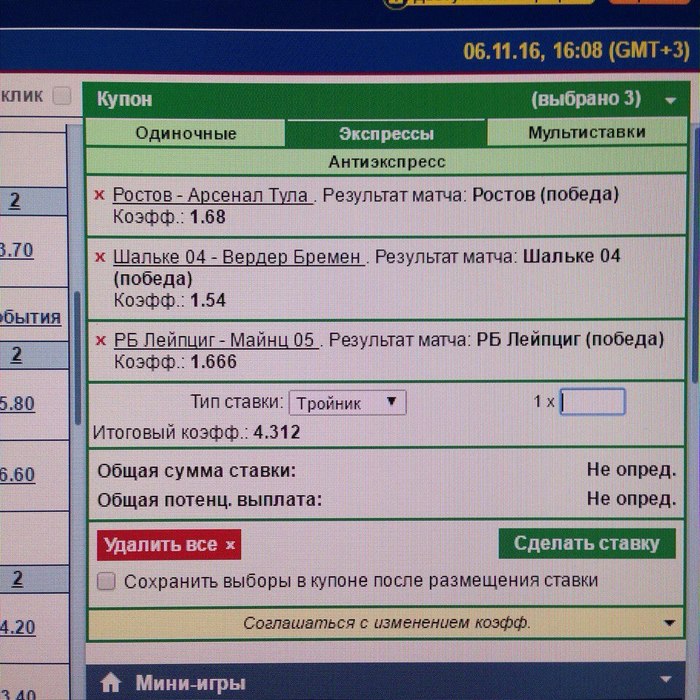Expand Соглашаться с изменением коэфф. options

pyautogui.click(x=669, y=623)
